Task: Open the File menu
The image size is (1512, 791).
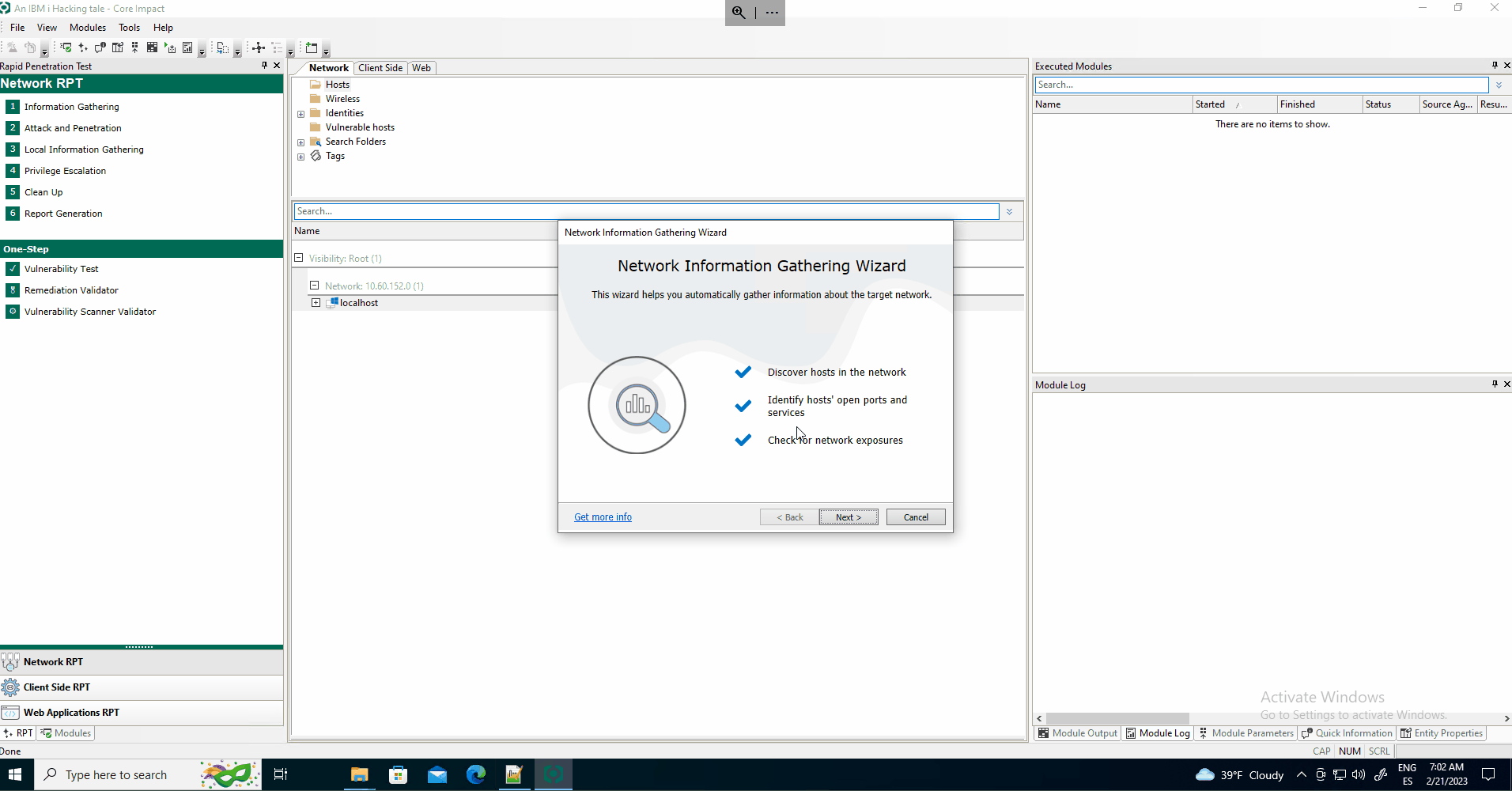Action: pos(17,28)
